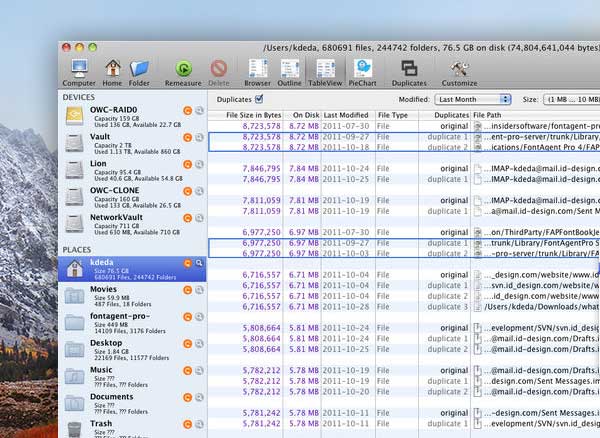Click orange remeasure icon for Movies
Viewport: 600px width, 438px height.
pyautogui.click(x=188, y=290)
